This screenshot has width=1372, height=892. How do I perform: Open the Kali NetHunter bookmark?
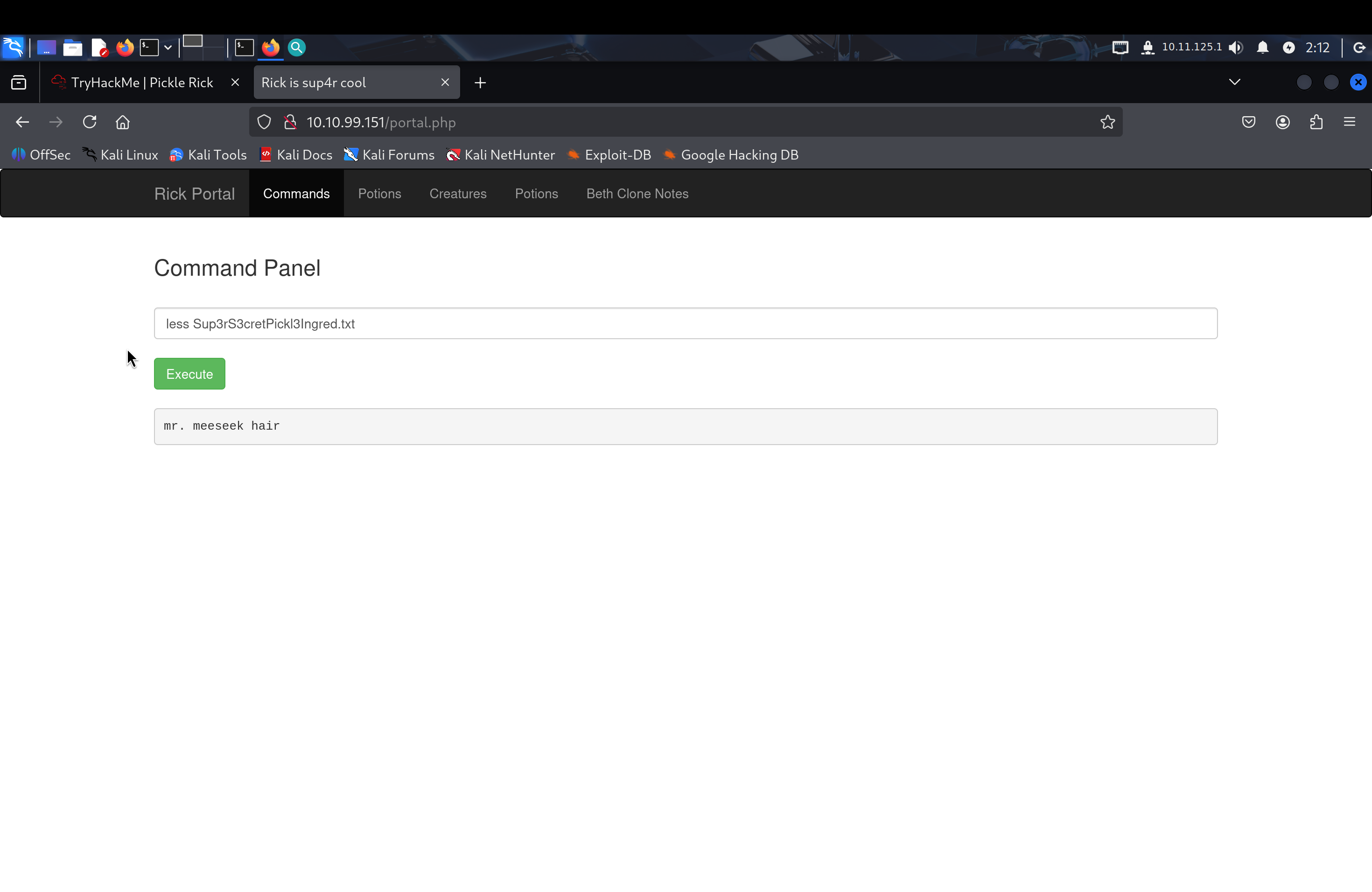(501, 155)
